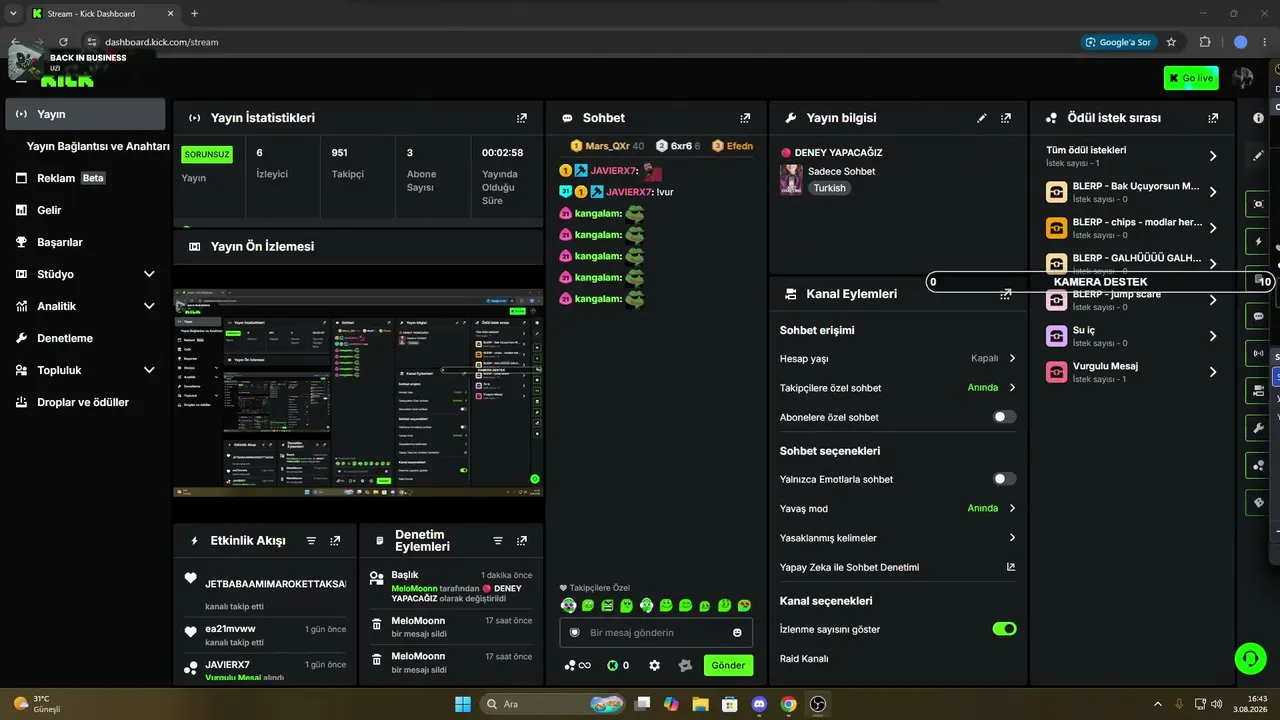The width and height of the screenshot is (1280, 720).
Task: Click the shield icon in the message box
Action: [575, 633]
